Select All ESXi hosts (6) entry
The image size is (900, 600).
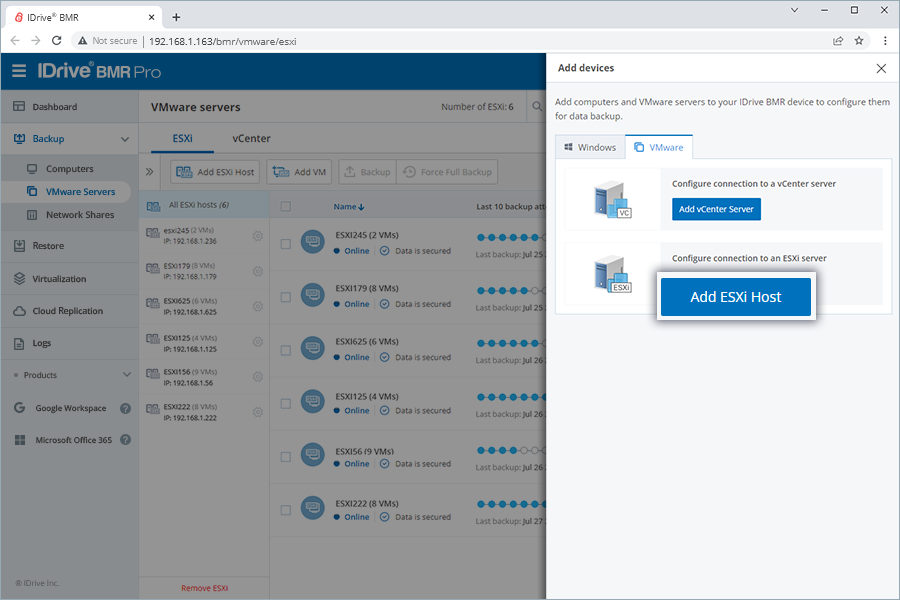coord(204,205)
